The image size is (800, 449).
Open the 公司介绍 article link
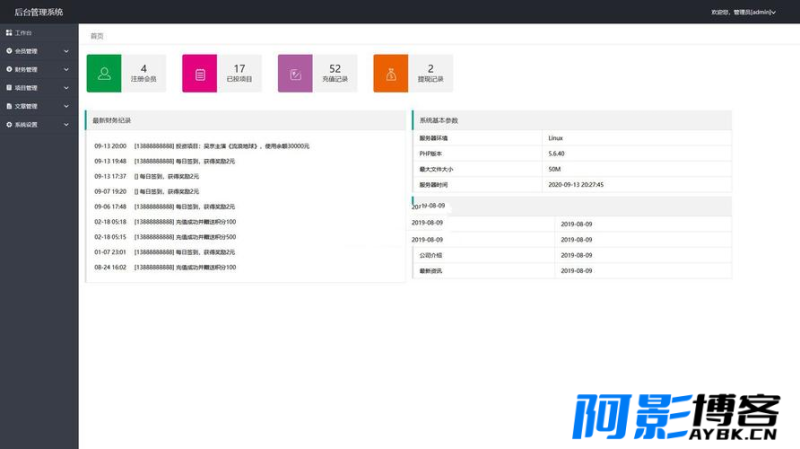(x=432, y=255)
